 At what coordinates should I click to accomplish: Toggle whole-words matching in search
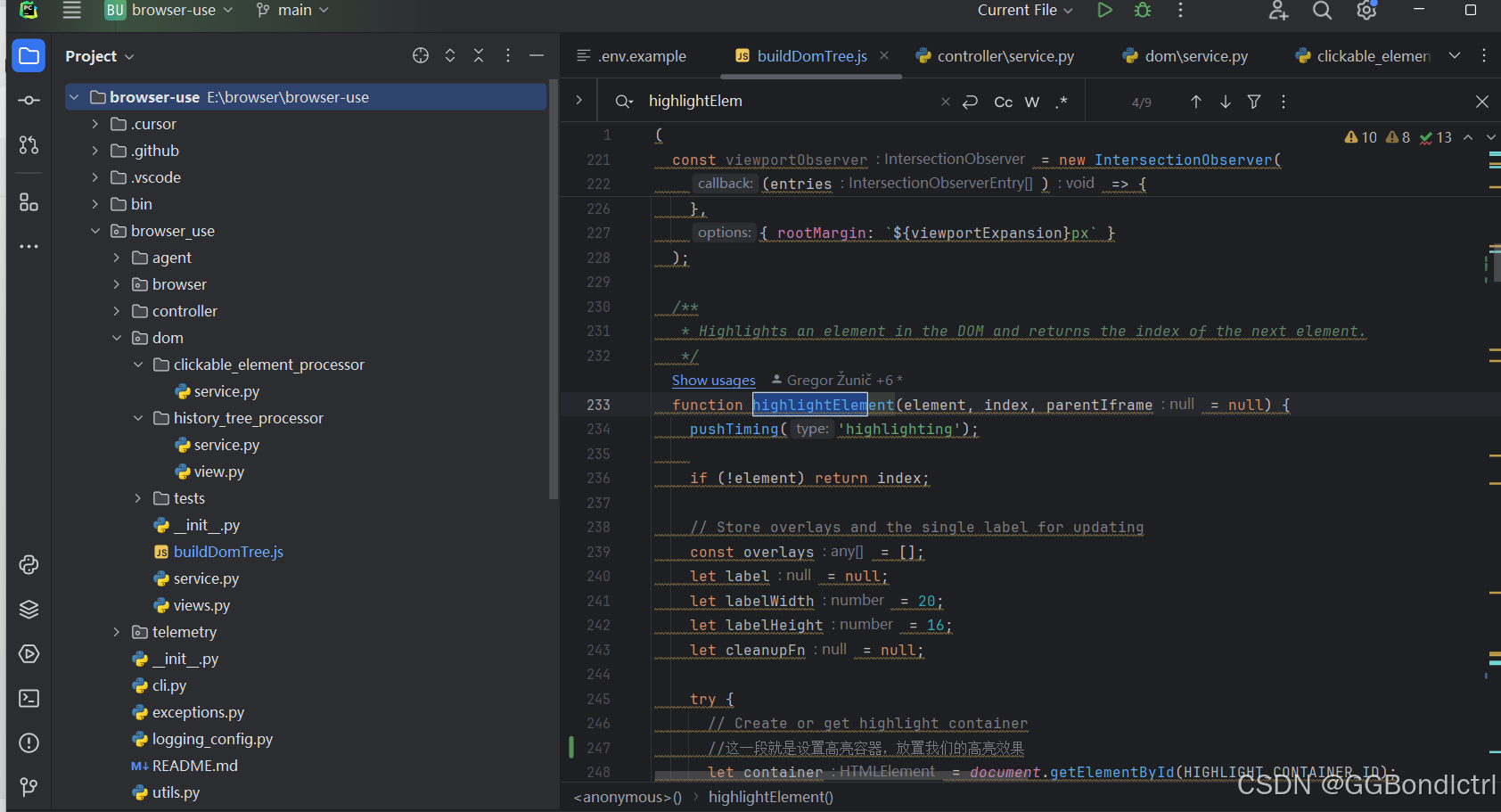point(1031,101)
